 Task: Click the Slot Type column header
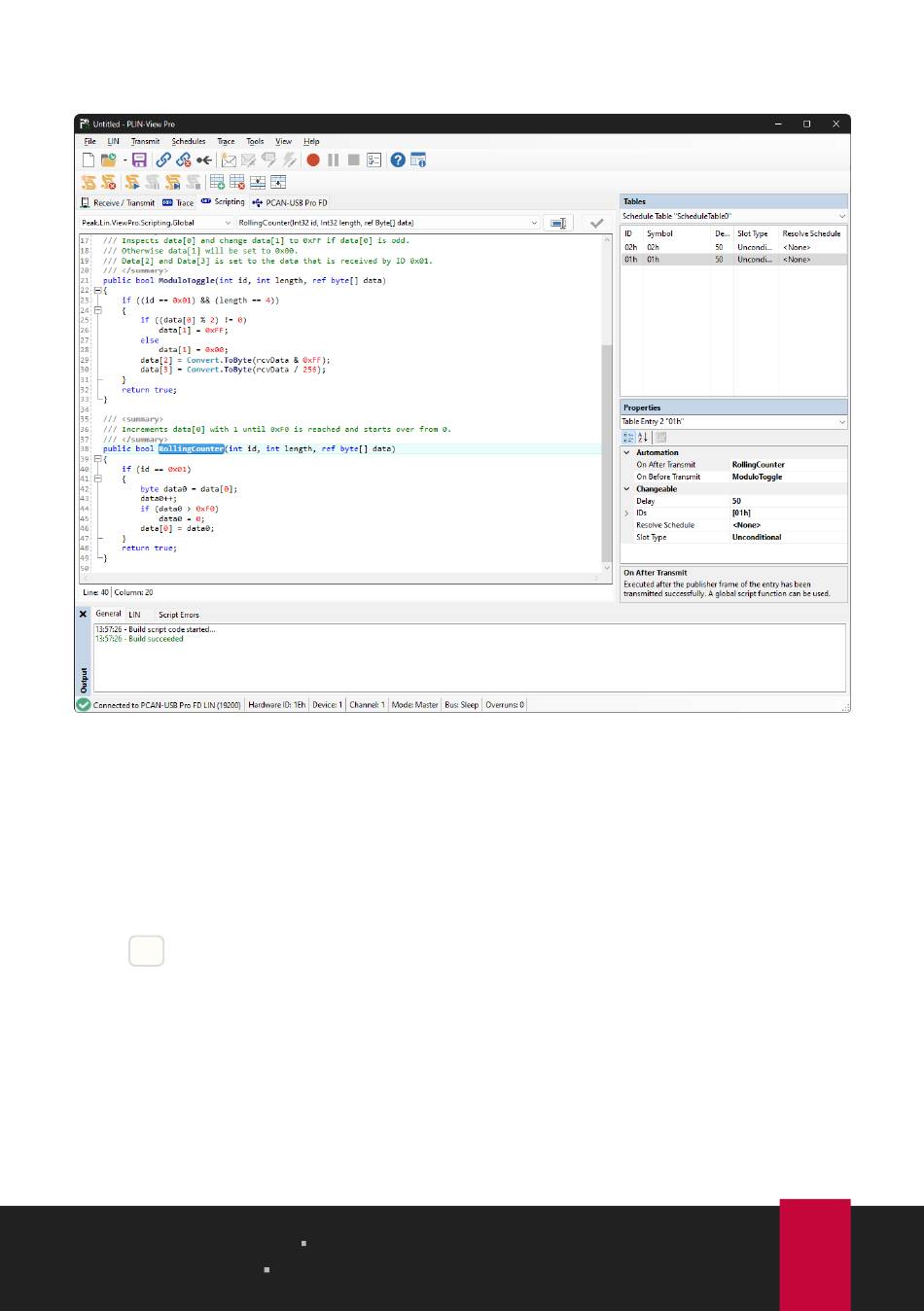[x=756, y=233]
